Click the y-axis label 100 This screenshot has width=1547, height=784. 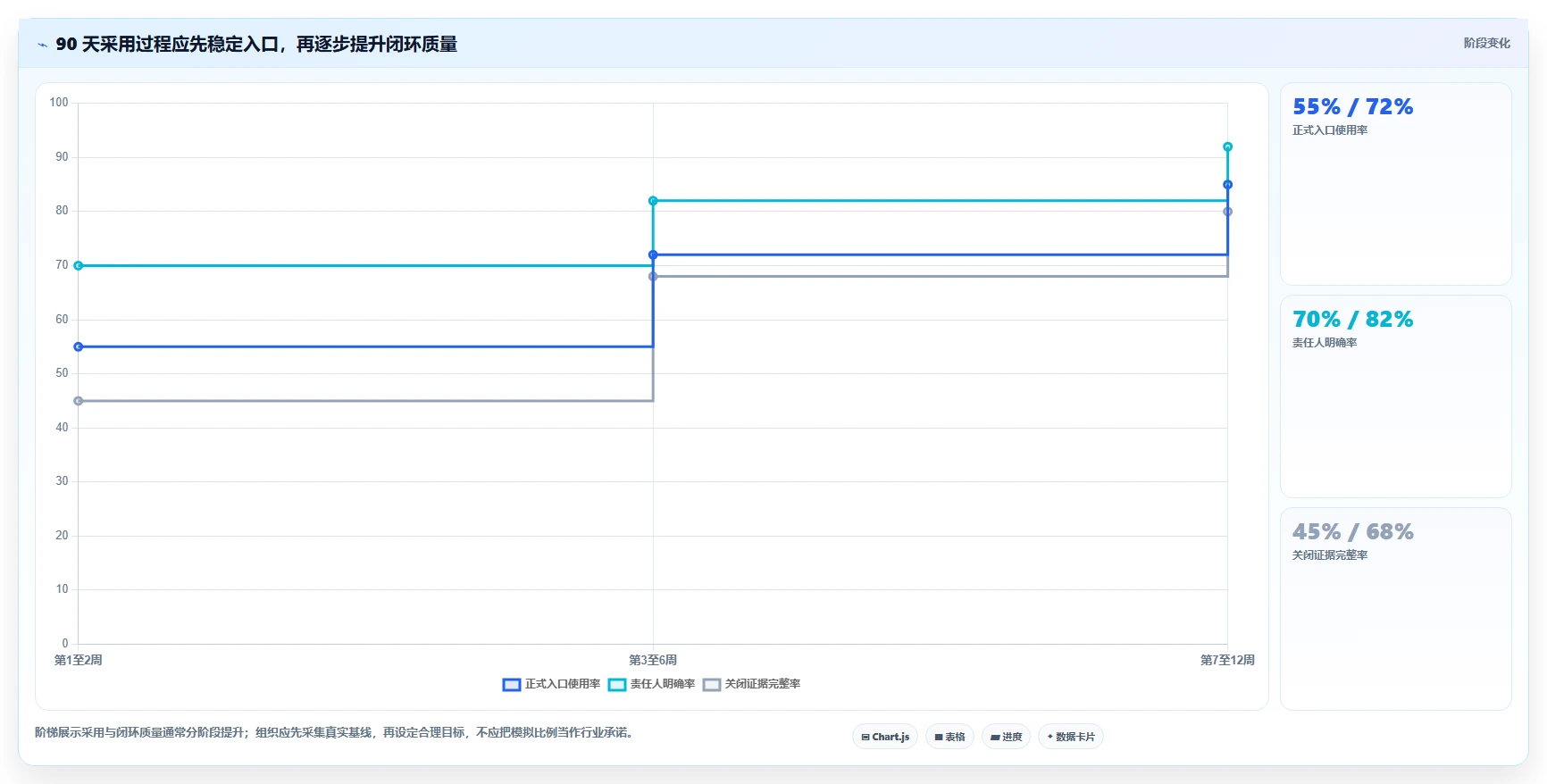pyautogui.click(x=59, y=103)
